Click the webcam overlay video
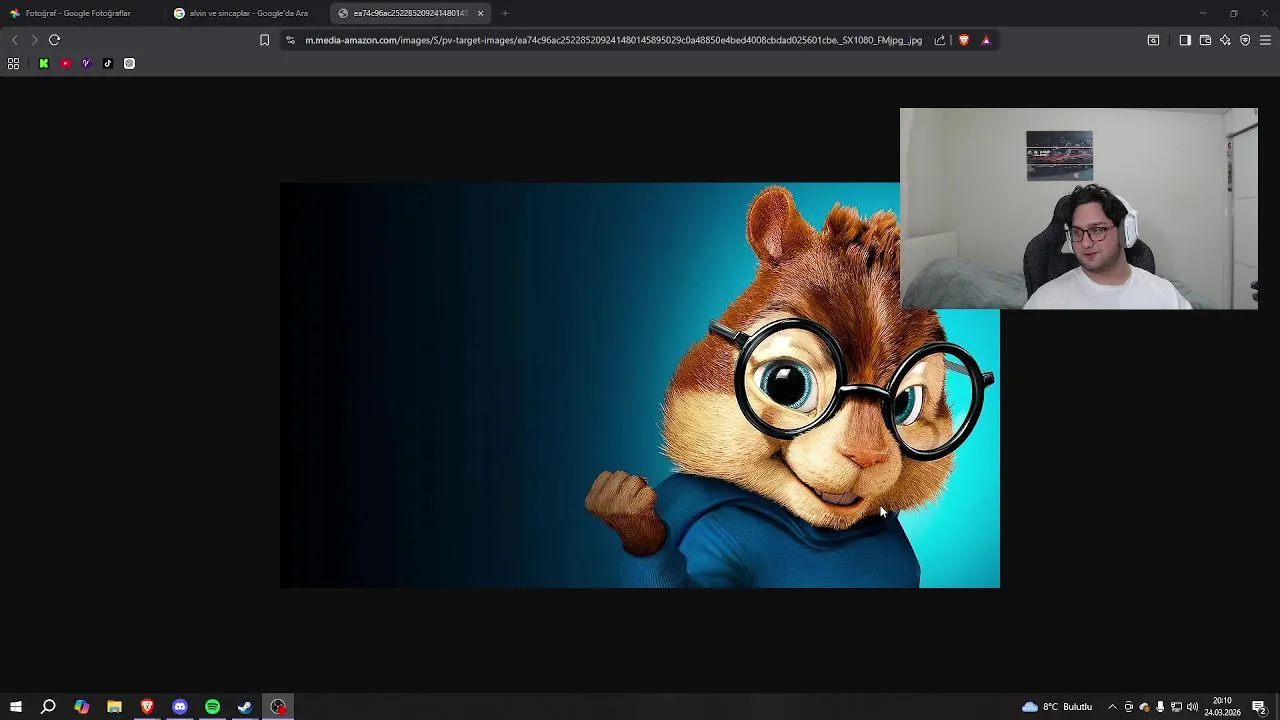 click(x=1079, y=209)
